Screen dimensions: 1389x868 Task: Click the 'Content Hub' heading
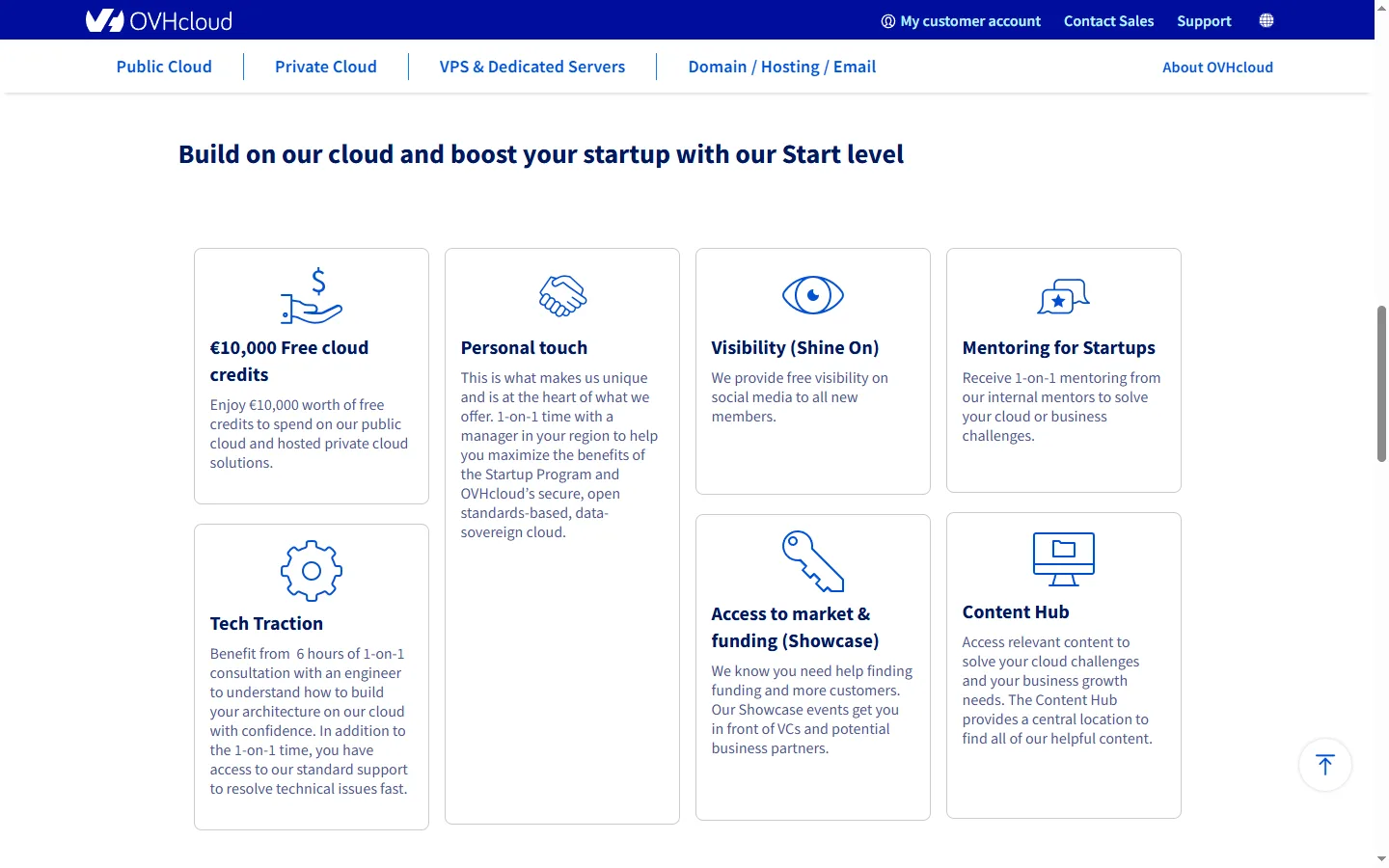pyautogui.click(x=1016, y=612)
